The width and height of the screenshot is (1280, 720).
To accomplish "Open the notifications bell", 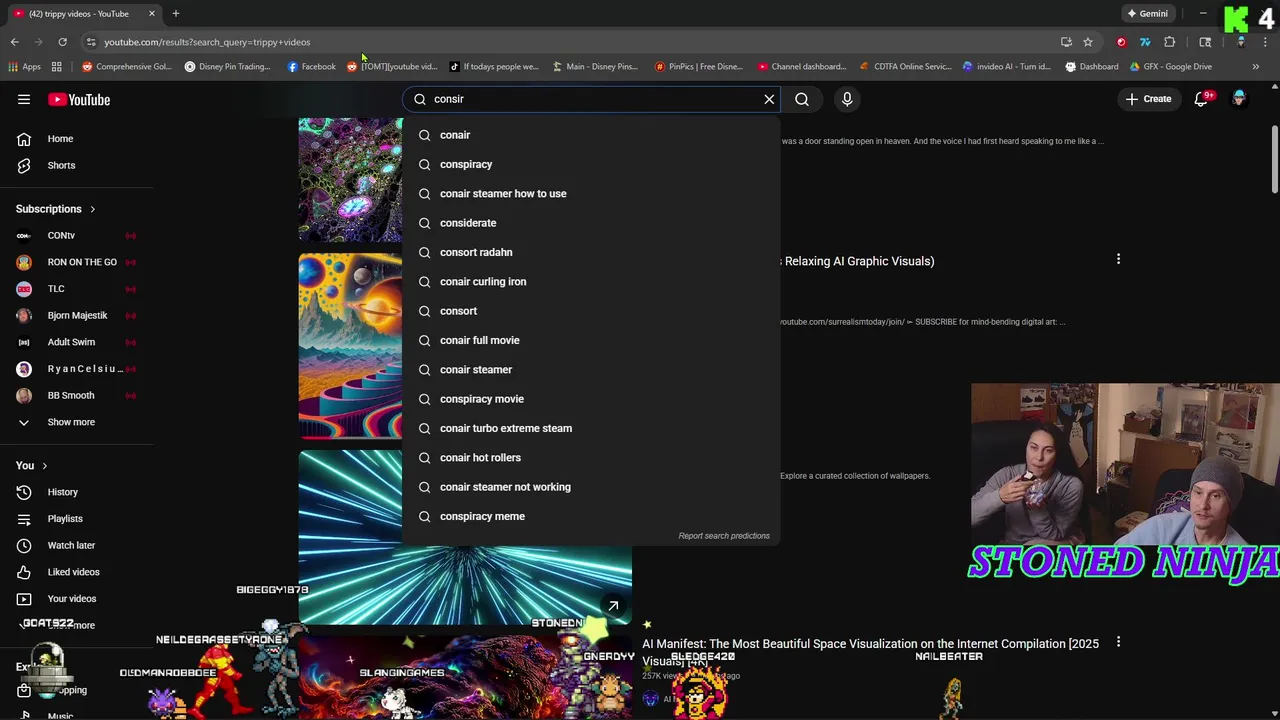I will pos(1203,99).
